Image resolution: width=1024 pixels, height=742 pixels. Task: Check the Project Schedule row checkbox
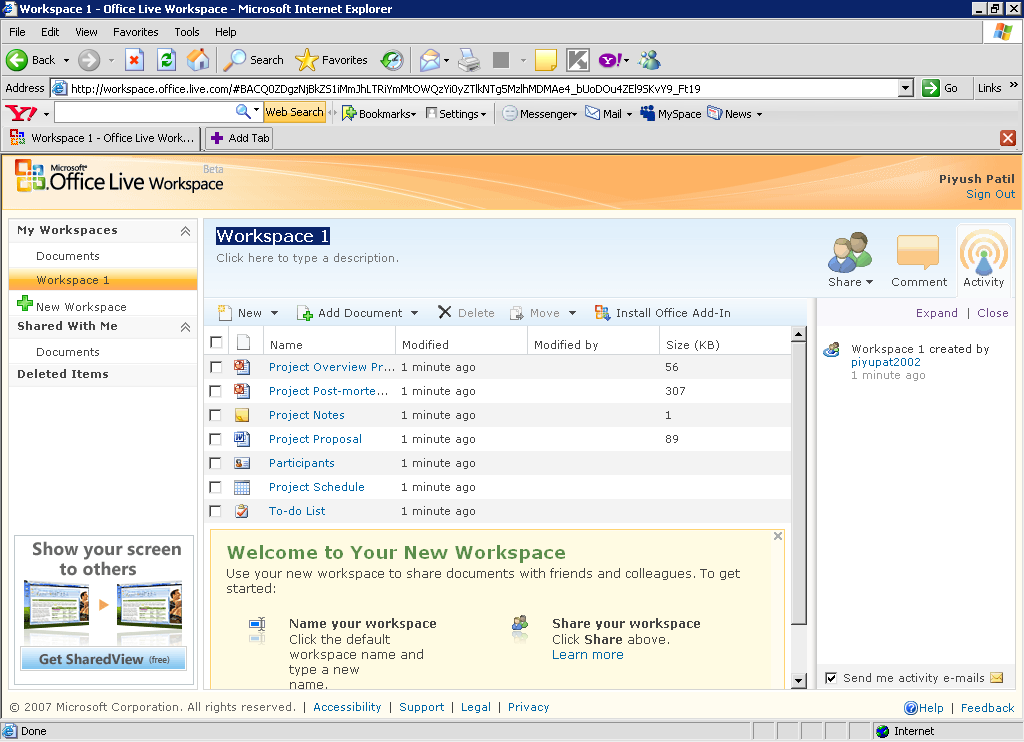[x=216, y=487]
